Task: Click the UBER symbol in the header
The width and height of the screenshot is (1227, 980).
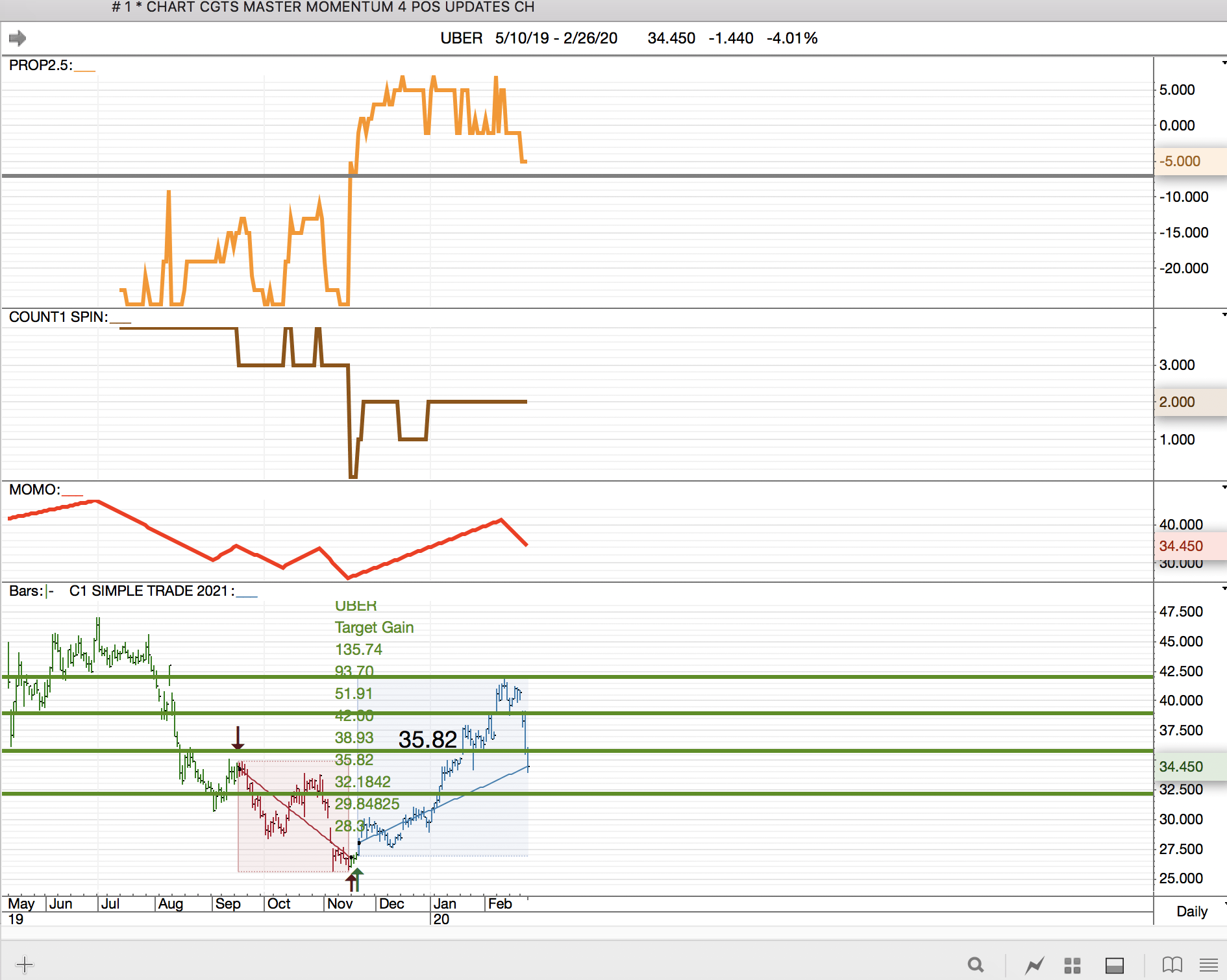Action: (x=462, y=38)
